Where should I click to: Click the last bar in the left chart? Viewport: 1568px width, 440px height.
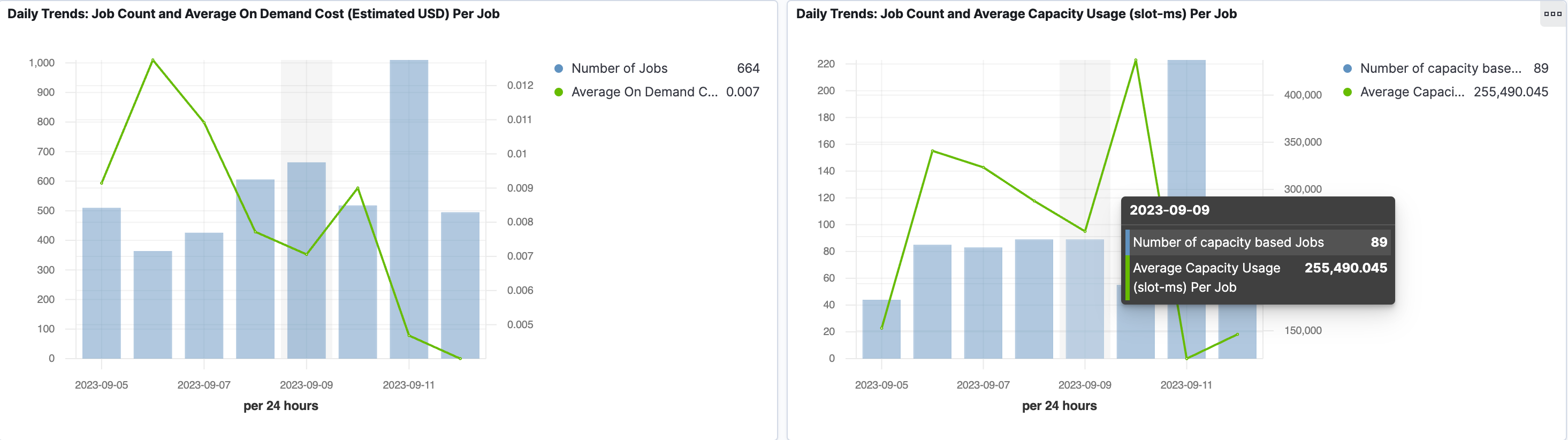(460, 285)
